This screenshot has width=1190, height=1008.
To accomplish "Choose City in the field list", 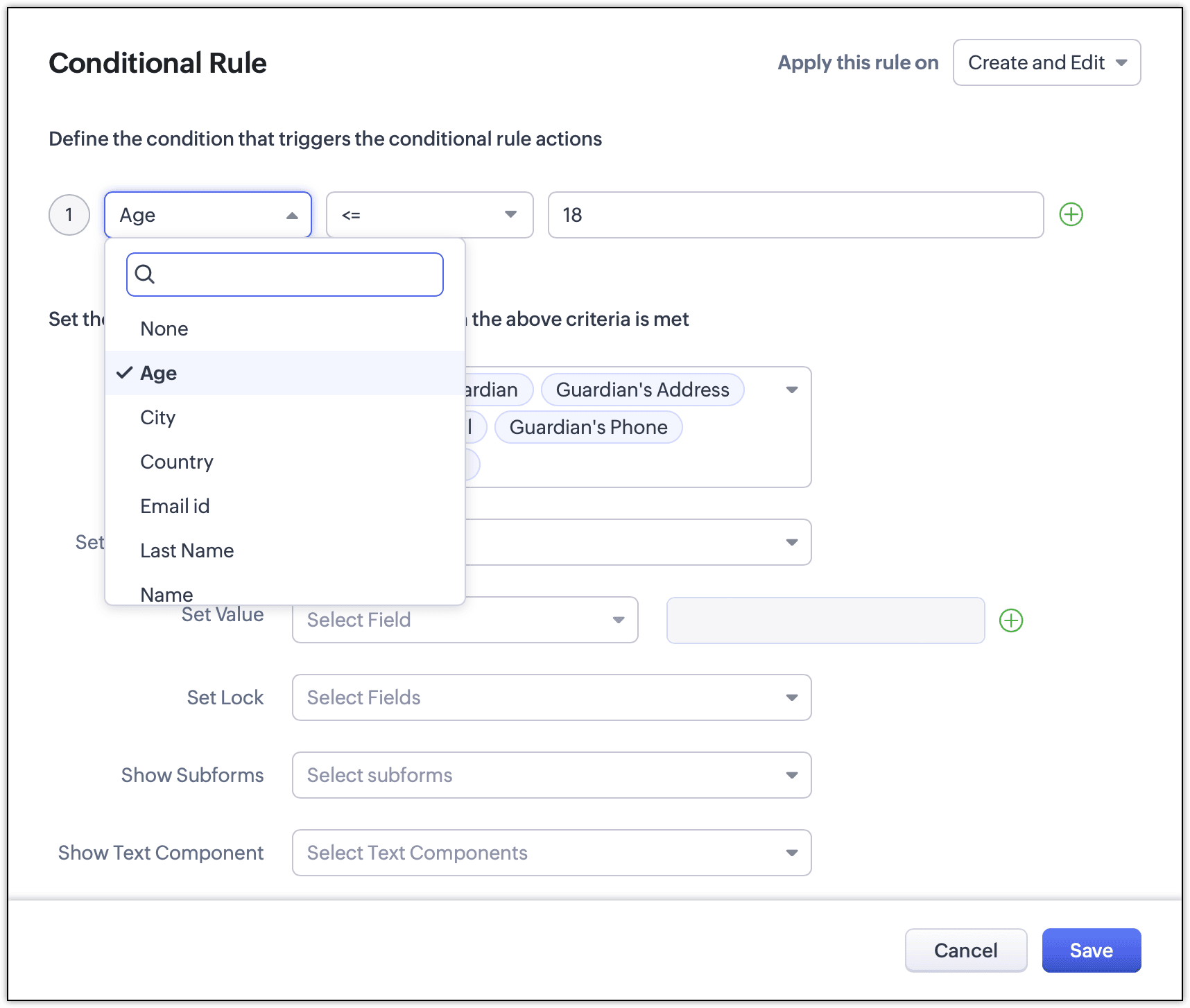I will point(158,417).
